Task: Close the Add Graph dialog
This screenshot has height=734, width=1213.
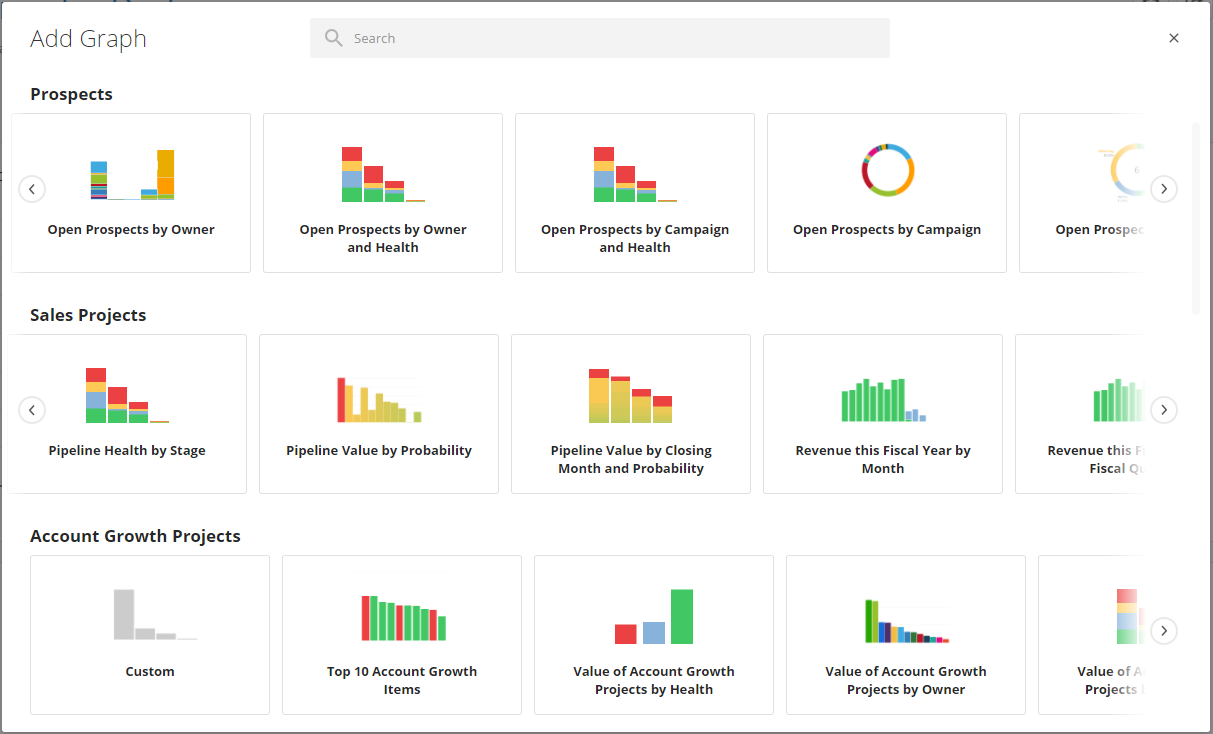Action: click(1173, 37)
